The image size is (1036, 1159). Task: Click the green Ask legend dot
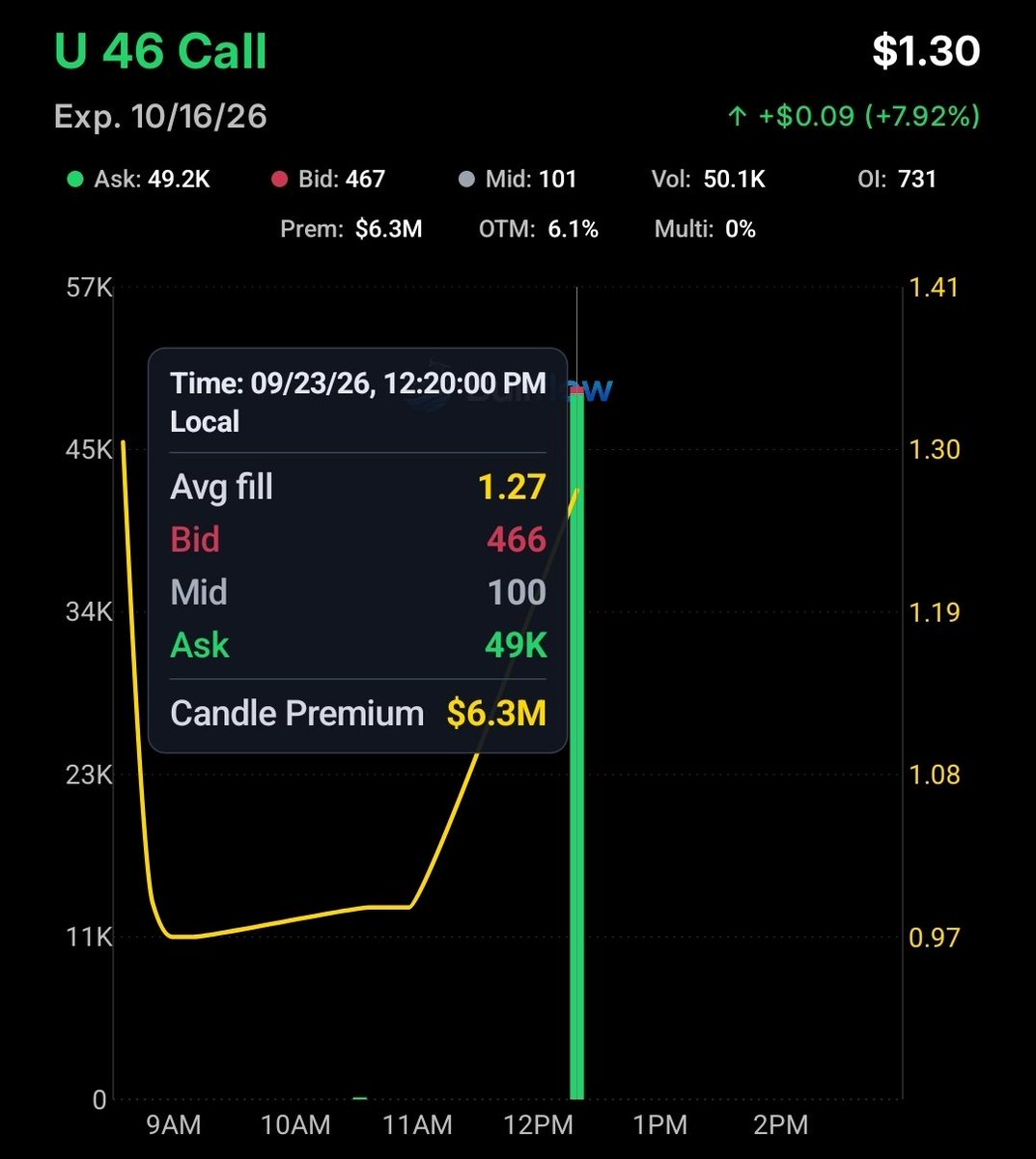[x=74, y=180]
